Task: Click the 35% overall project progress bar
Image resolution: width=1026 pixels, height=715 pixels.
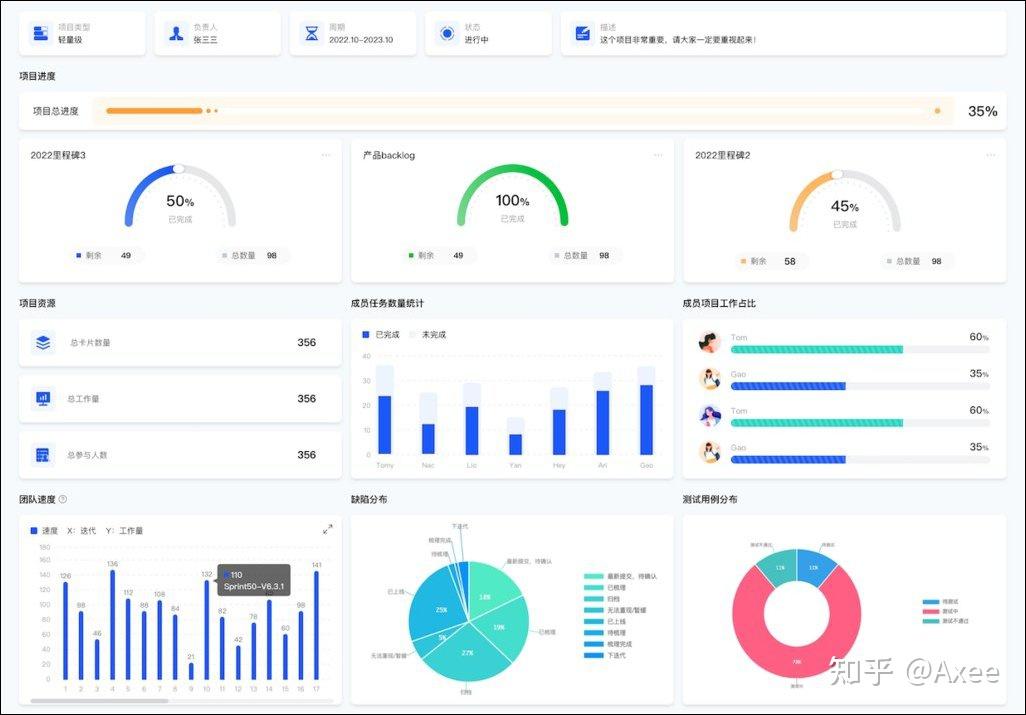Action: point(523,111)
